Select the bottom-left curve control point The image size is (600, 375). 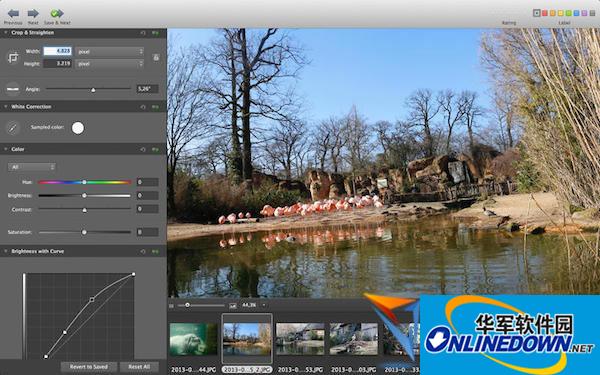pos(46,357)
